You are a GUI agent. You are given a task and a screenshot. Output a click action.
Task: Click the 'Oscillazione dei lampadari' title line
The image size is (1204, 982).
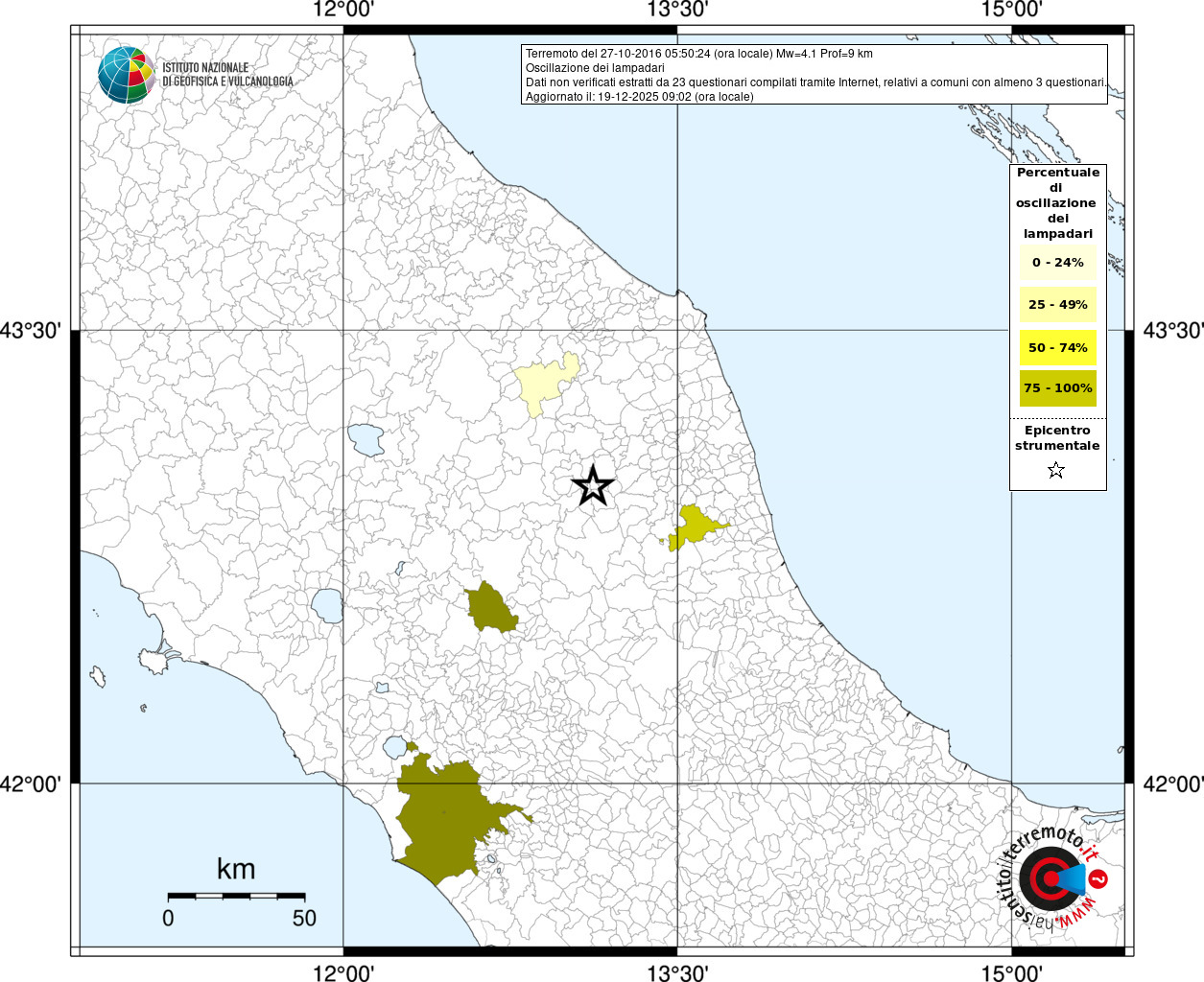[595, 68]
